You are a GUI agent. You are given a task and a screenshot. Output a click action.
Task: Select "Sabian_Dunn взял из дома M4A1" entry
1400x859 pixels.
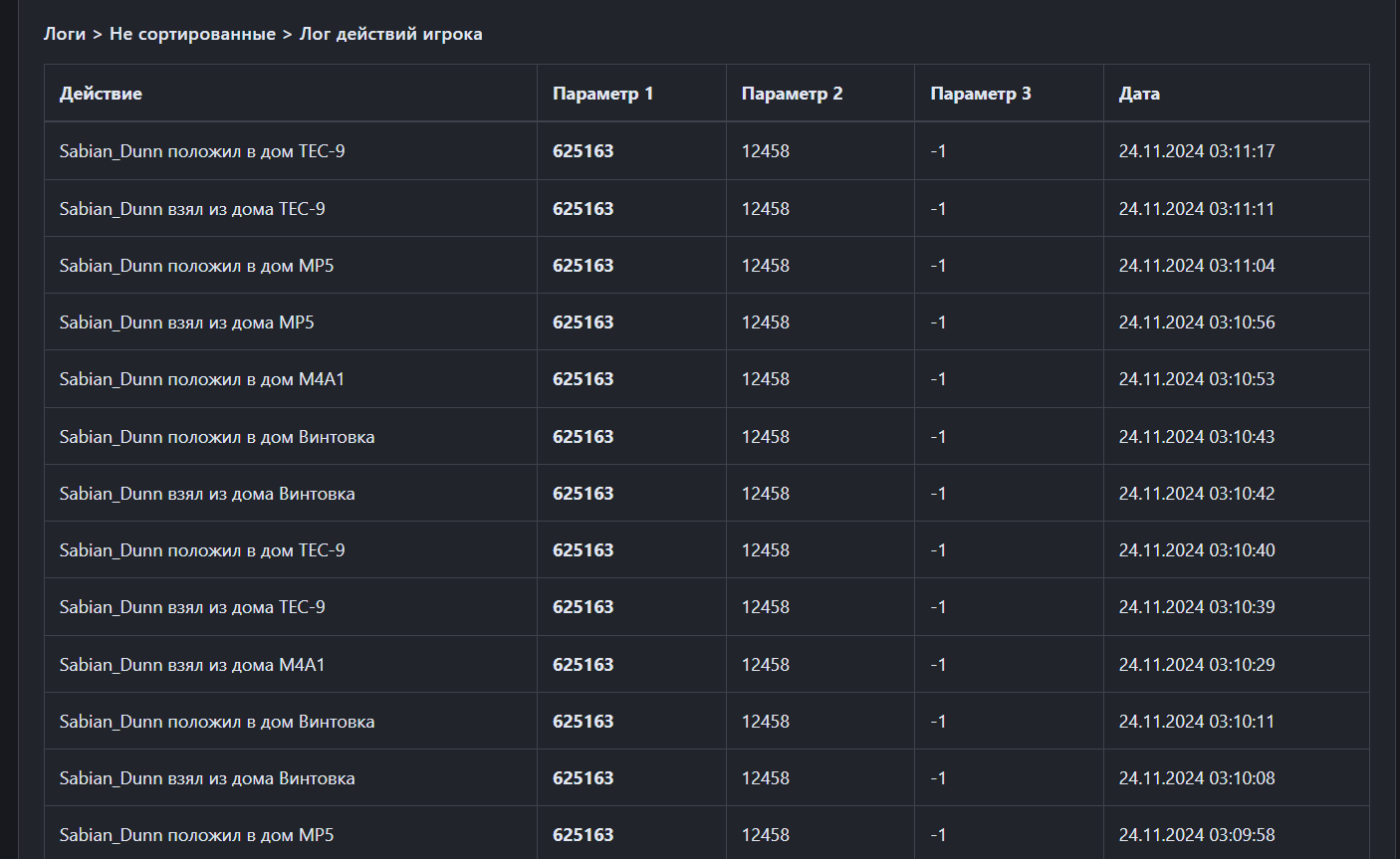(x=192, y=665)
